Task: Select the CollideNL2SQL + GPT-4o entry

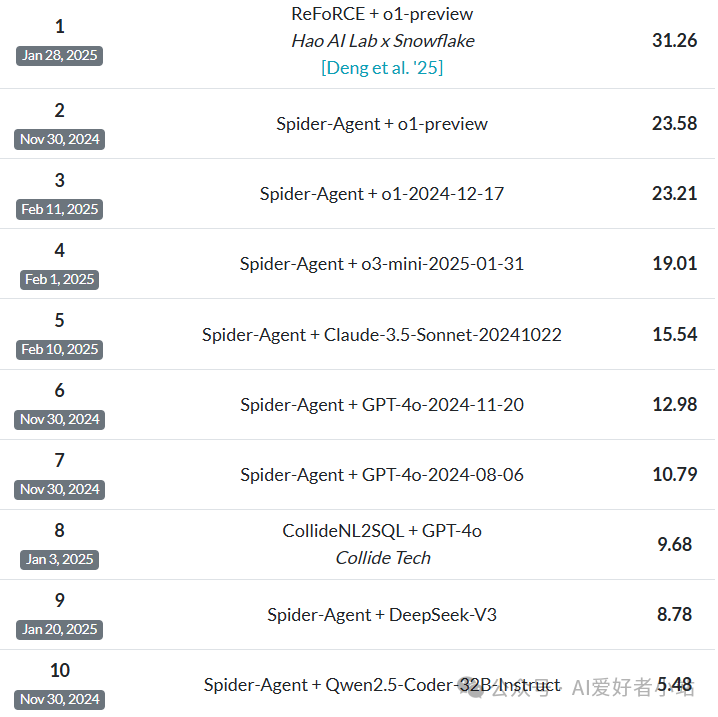Action: [382, 531]
